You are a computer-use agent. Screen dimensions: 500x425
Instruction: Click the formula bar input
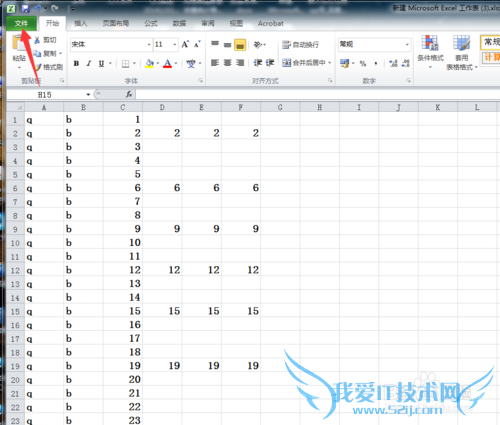coord(317,95)
